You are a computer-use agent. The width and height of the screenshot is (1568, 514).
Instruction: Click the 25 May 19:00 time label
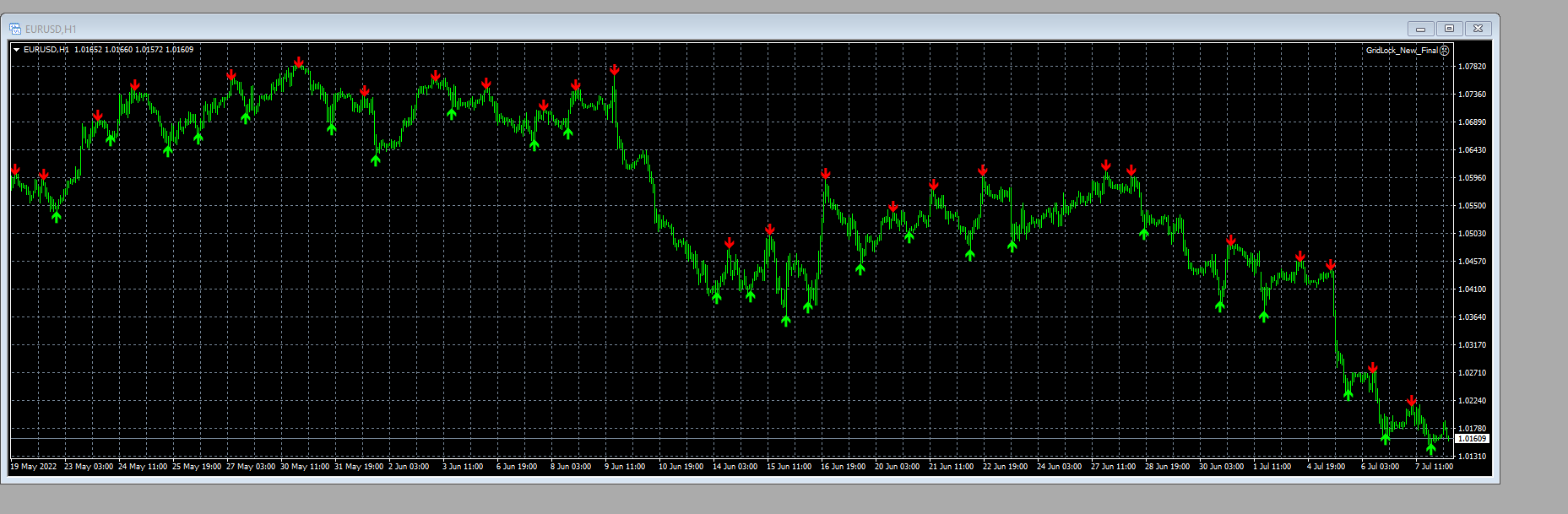(x=197, y=467)
